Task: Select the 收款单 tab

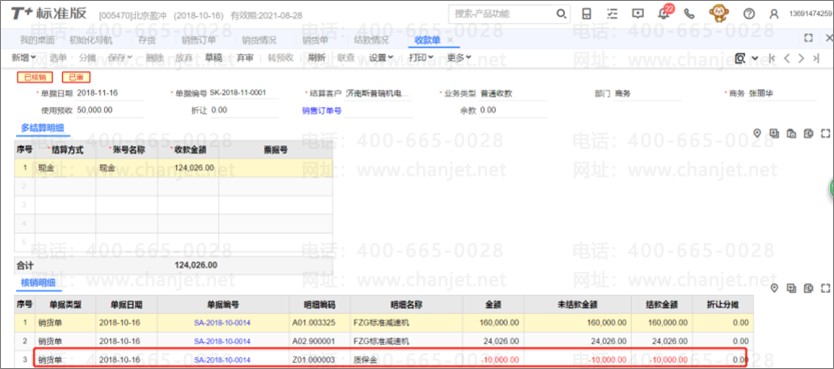Action: click(x=427, y=40)
